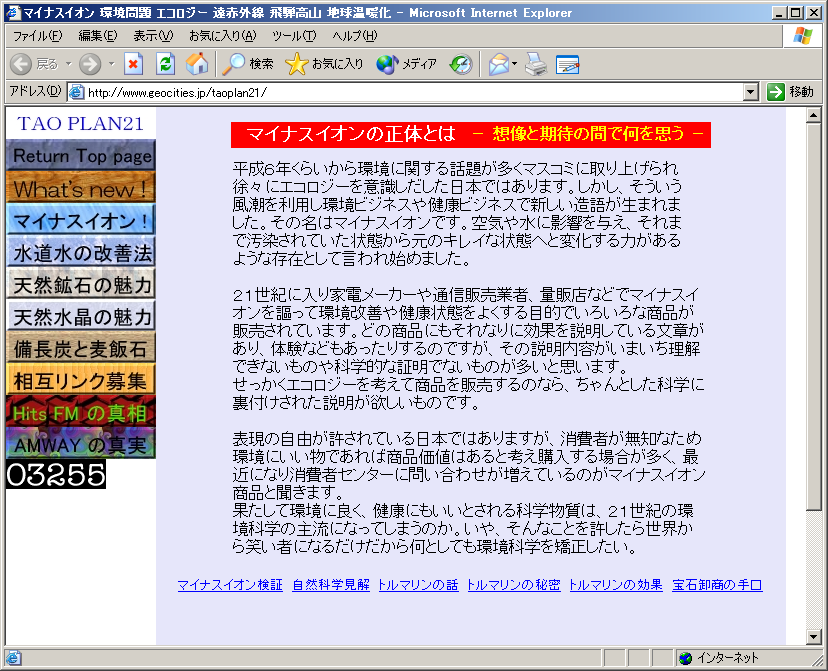The width and height of the screenshot is (828, 671).
Task: Click the Internet Explorer title bar icon
Action: [13, 12]
